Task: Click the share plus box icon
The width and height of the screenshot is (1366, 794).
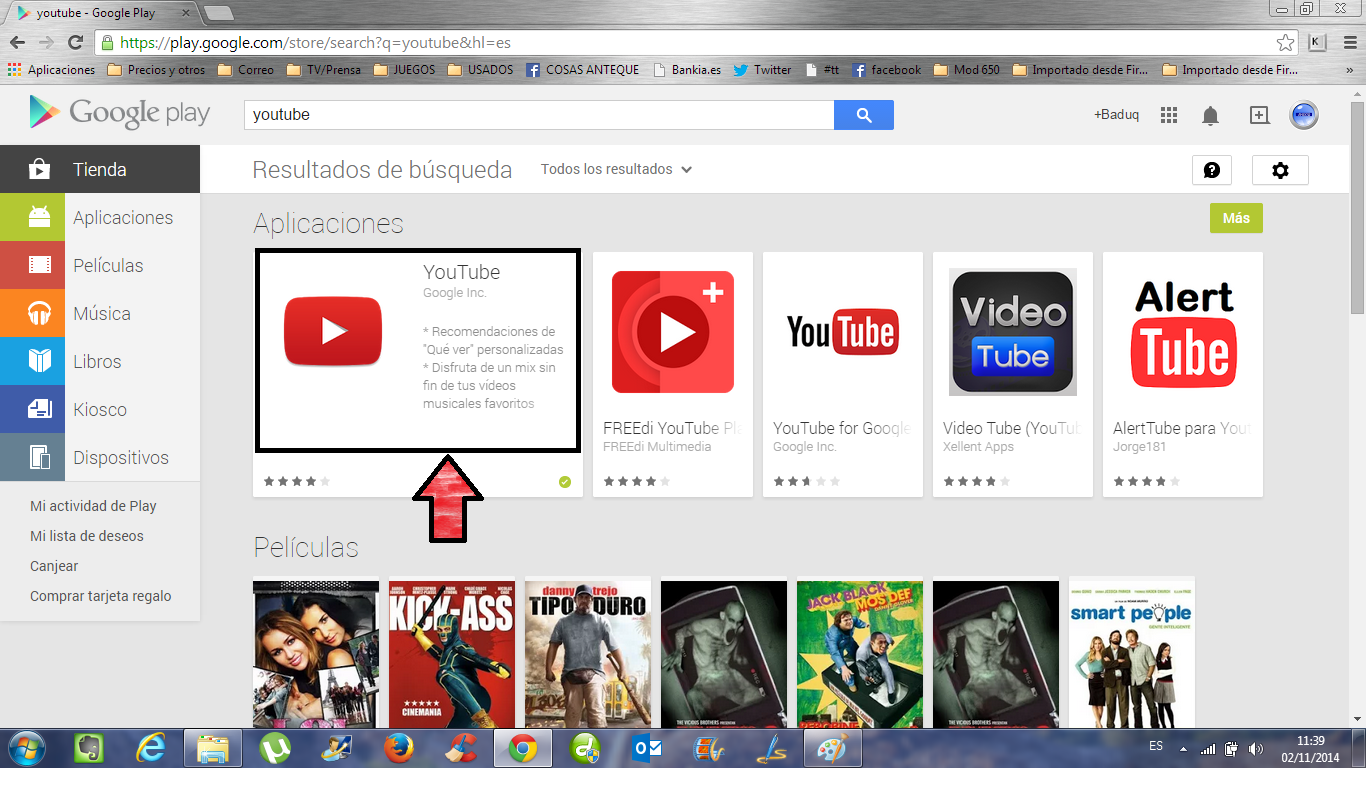Action: point(1259,115)
